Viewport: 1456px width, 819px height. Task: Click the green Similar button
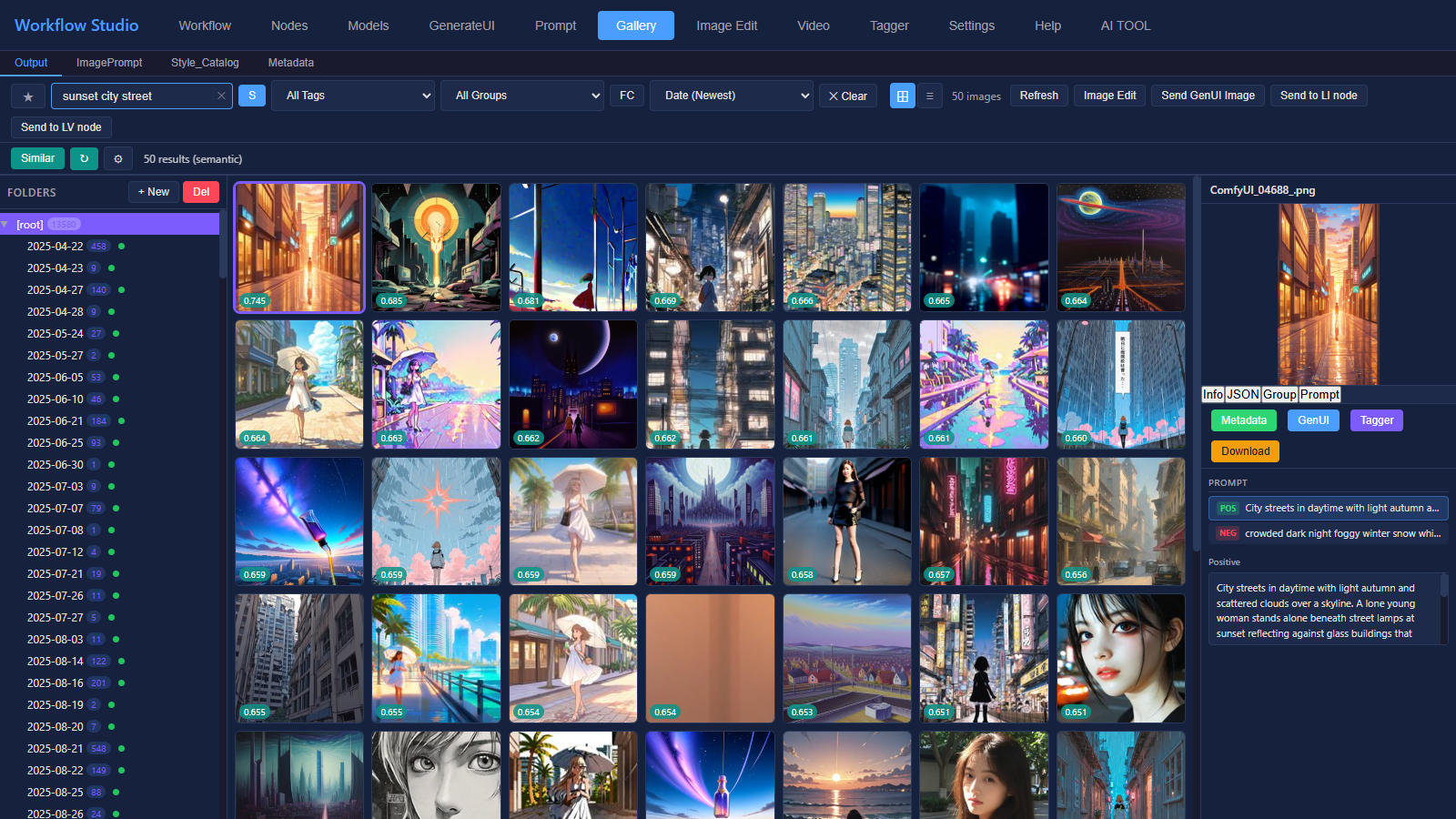pos(37,158)
